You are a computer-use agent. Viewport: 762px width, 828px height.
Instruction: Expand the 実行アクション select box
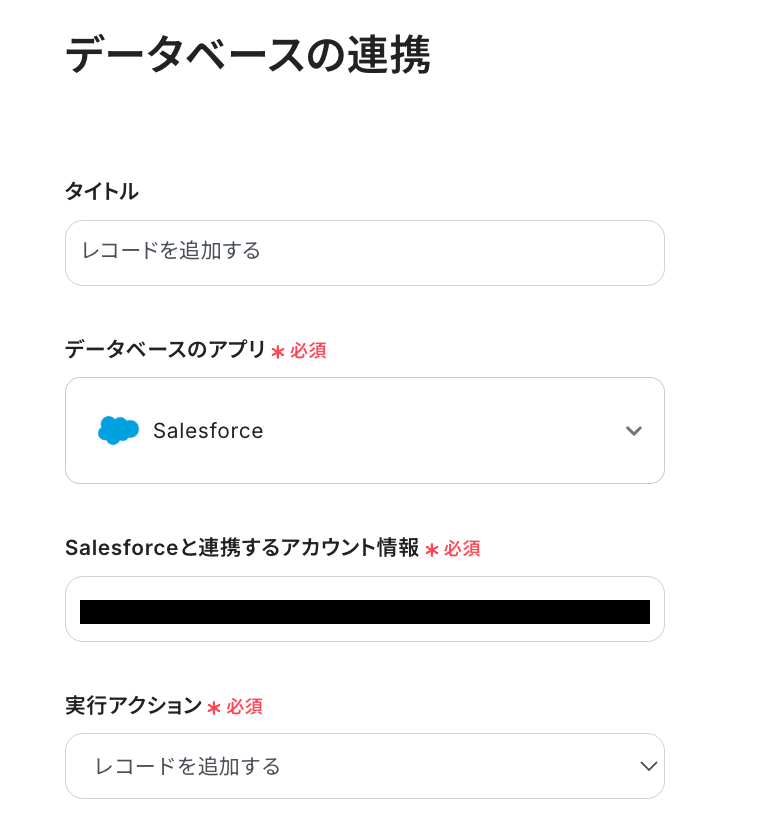[x=364, y=766]
